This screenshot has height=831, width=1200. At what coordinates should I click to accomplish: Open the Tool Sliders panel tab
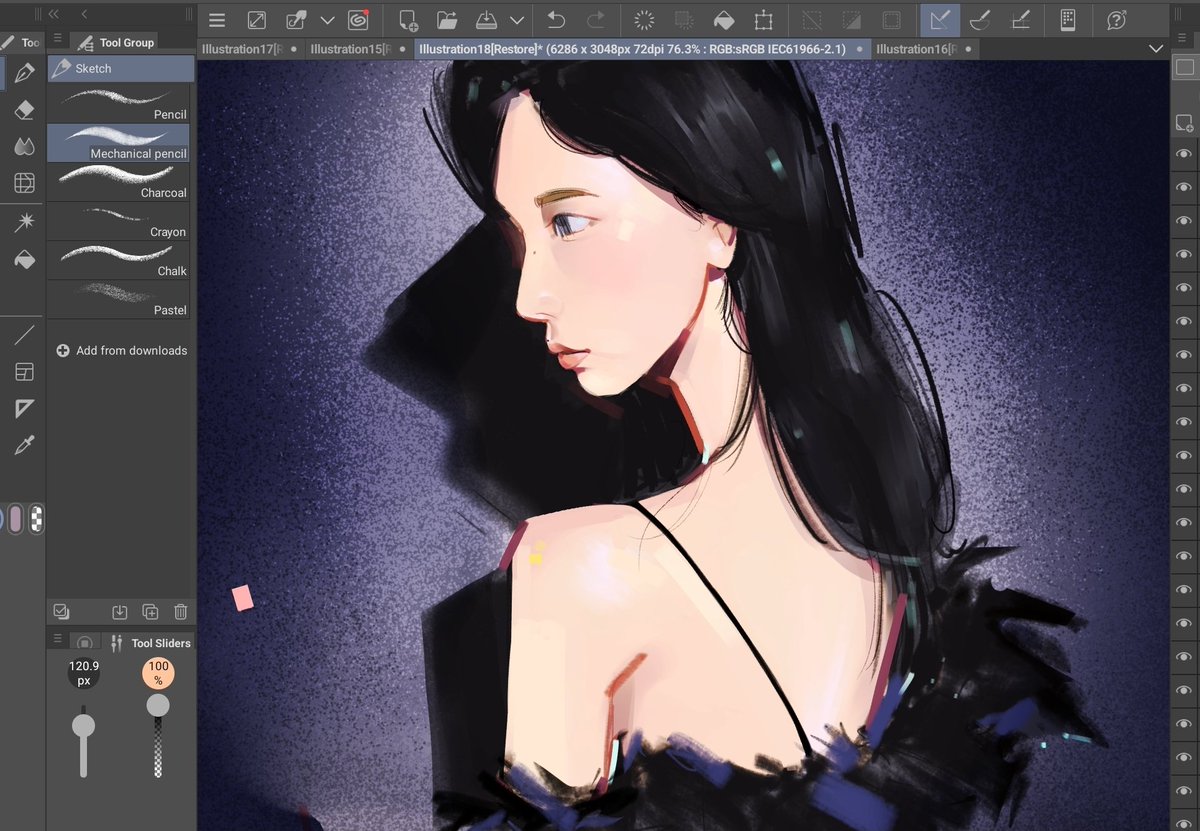coord(150,643)
